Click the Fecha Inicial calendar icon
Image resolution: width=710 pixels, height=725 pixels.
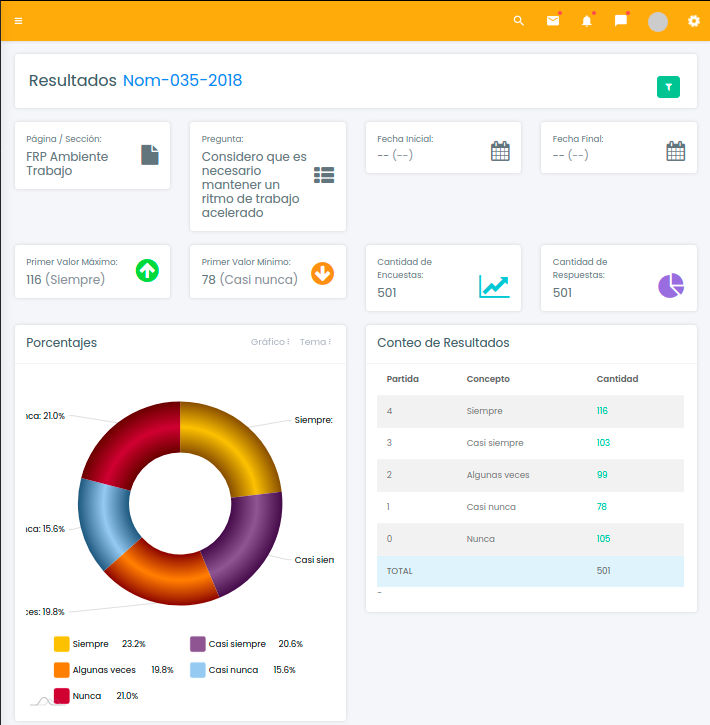[x=500, y=151]
